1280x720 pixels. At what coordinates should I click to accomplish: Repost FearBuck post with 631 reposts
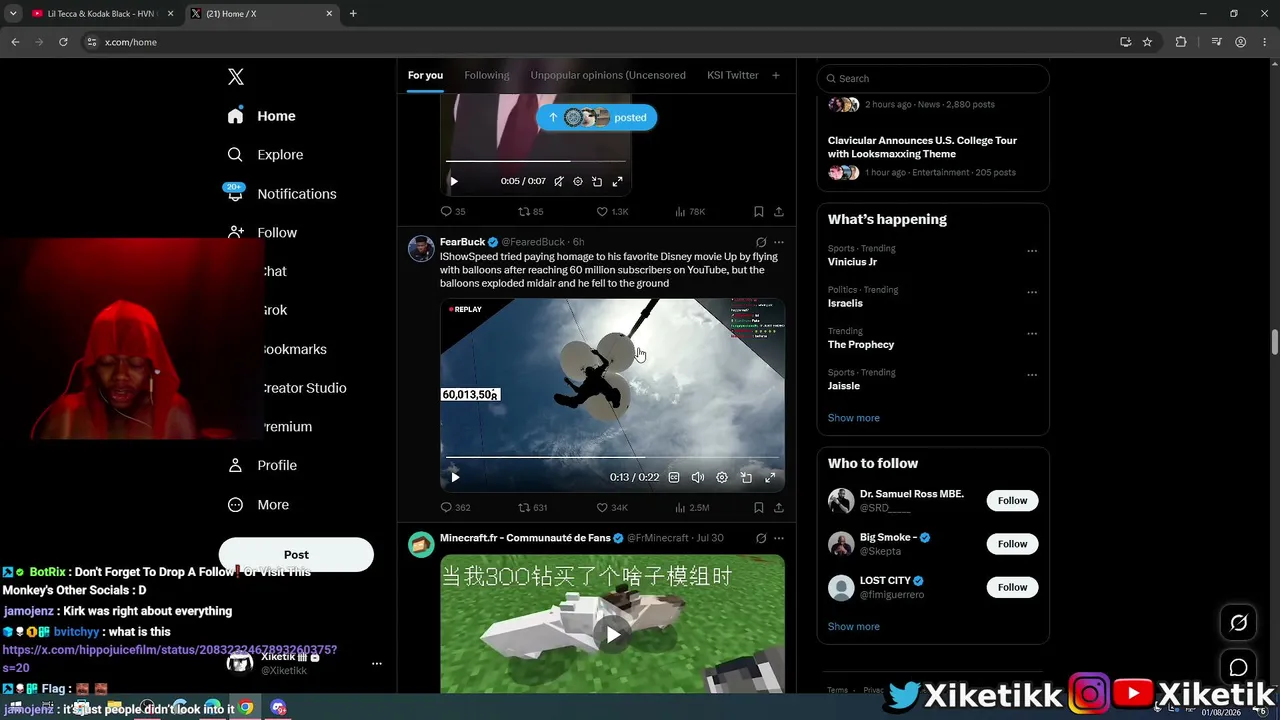[532, 508]
